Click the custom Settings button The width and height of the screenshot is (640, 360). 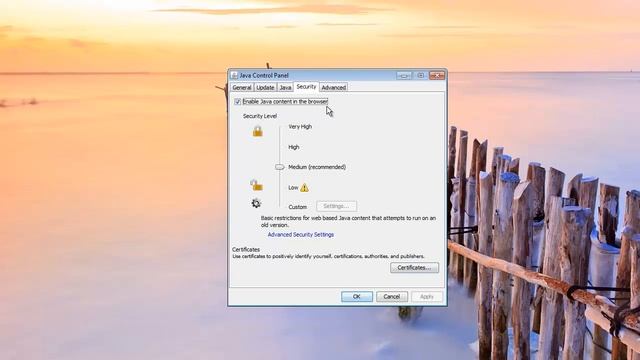pos(337,206)
